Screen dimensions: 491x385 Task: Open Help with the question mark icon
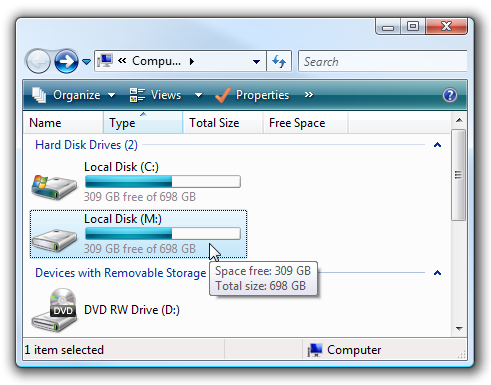click(450, 95)
